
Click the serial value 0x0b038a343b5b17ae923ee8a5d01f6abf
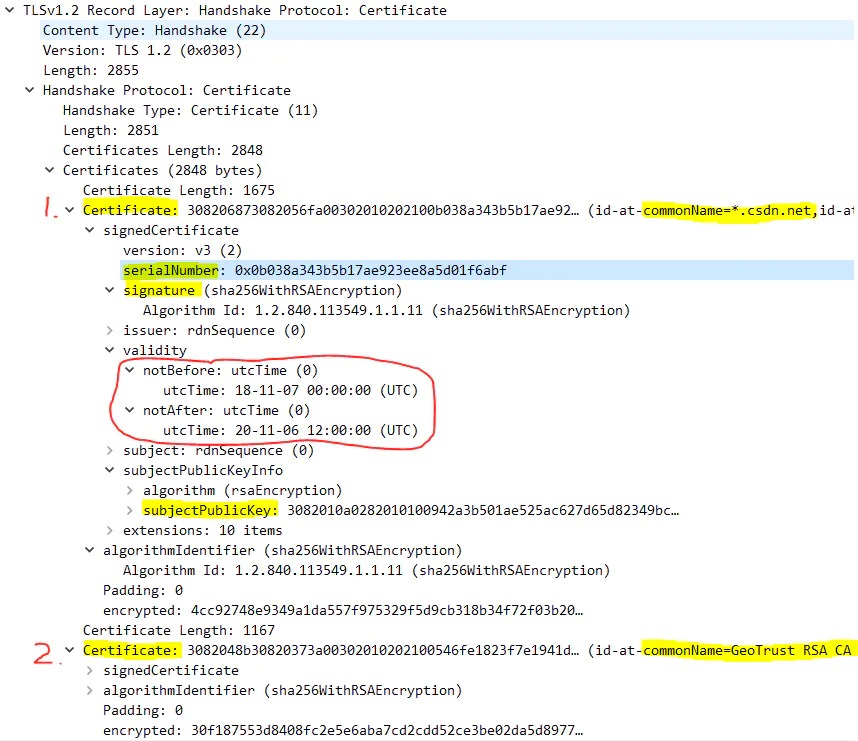(x=370, y=270)
